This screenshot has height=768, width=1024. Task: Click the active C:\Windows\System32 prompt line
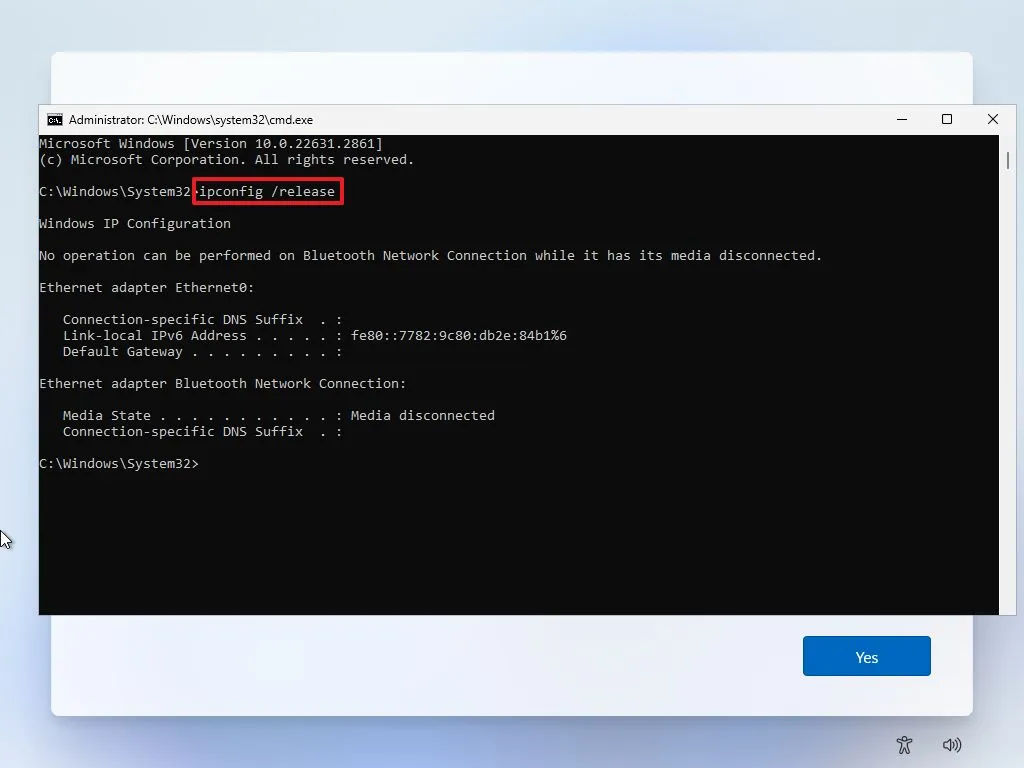click(x=119, y=463)
